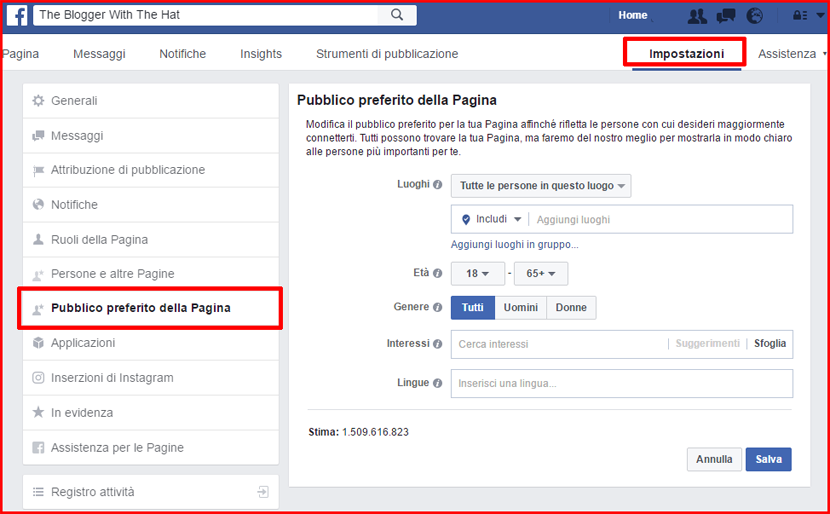Screen dimensions: 830x514
Task: Click the Attribuzione di pubblicazione flag icon
Action: [x=38, y=170]
